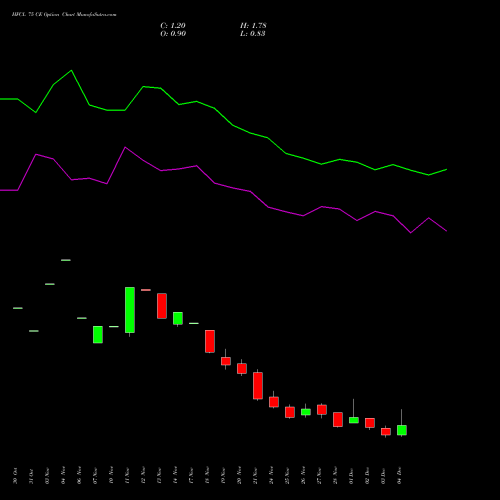
Task: Click the green candle on 01 Dec
Action: pyautogui.click(x=354, y=420)
